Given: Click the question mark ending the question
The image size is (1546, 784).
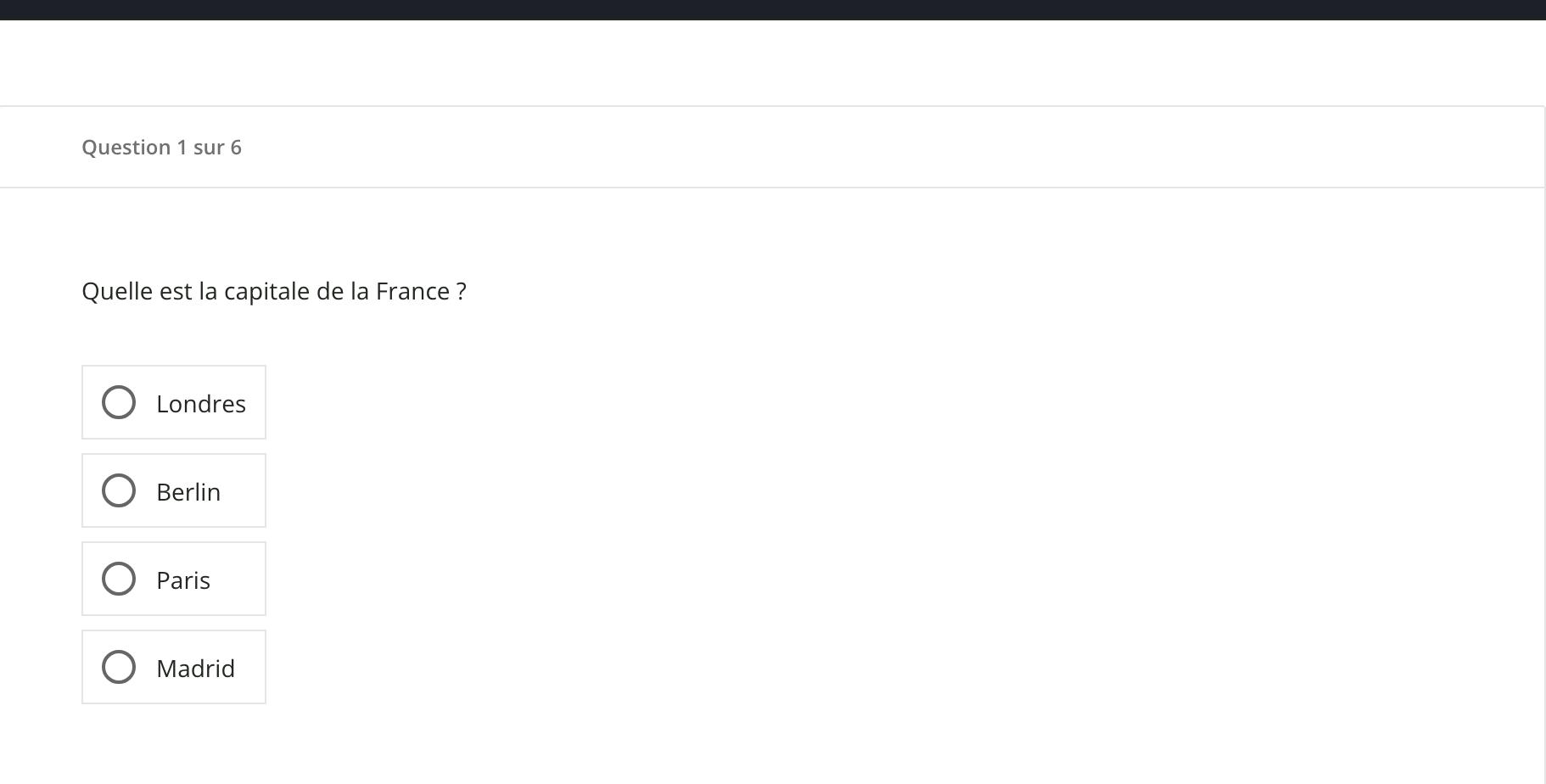Looking at the screenshot, I should (462, 292).
